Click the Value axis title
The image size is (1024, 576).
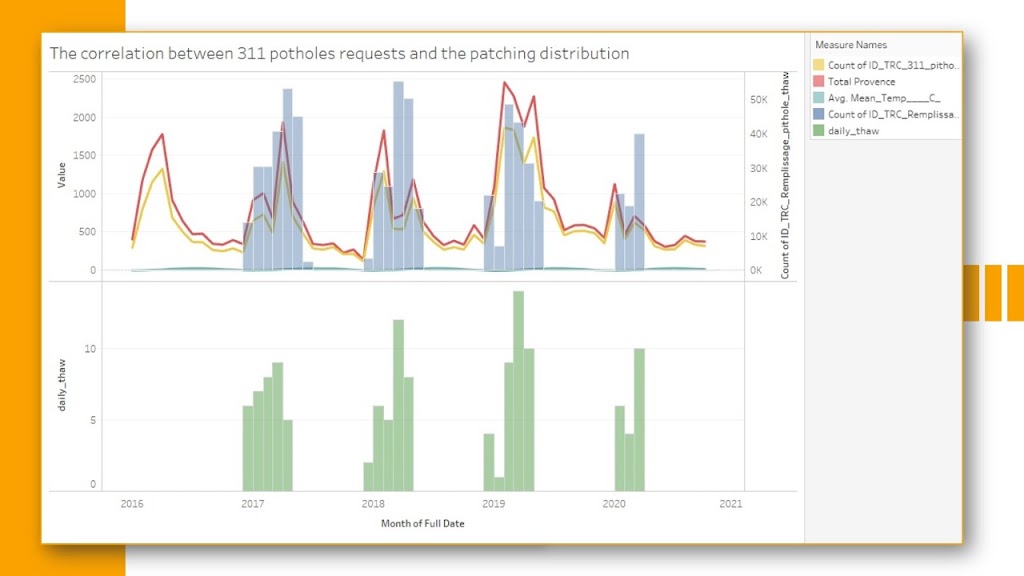(61, 175)
